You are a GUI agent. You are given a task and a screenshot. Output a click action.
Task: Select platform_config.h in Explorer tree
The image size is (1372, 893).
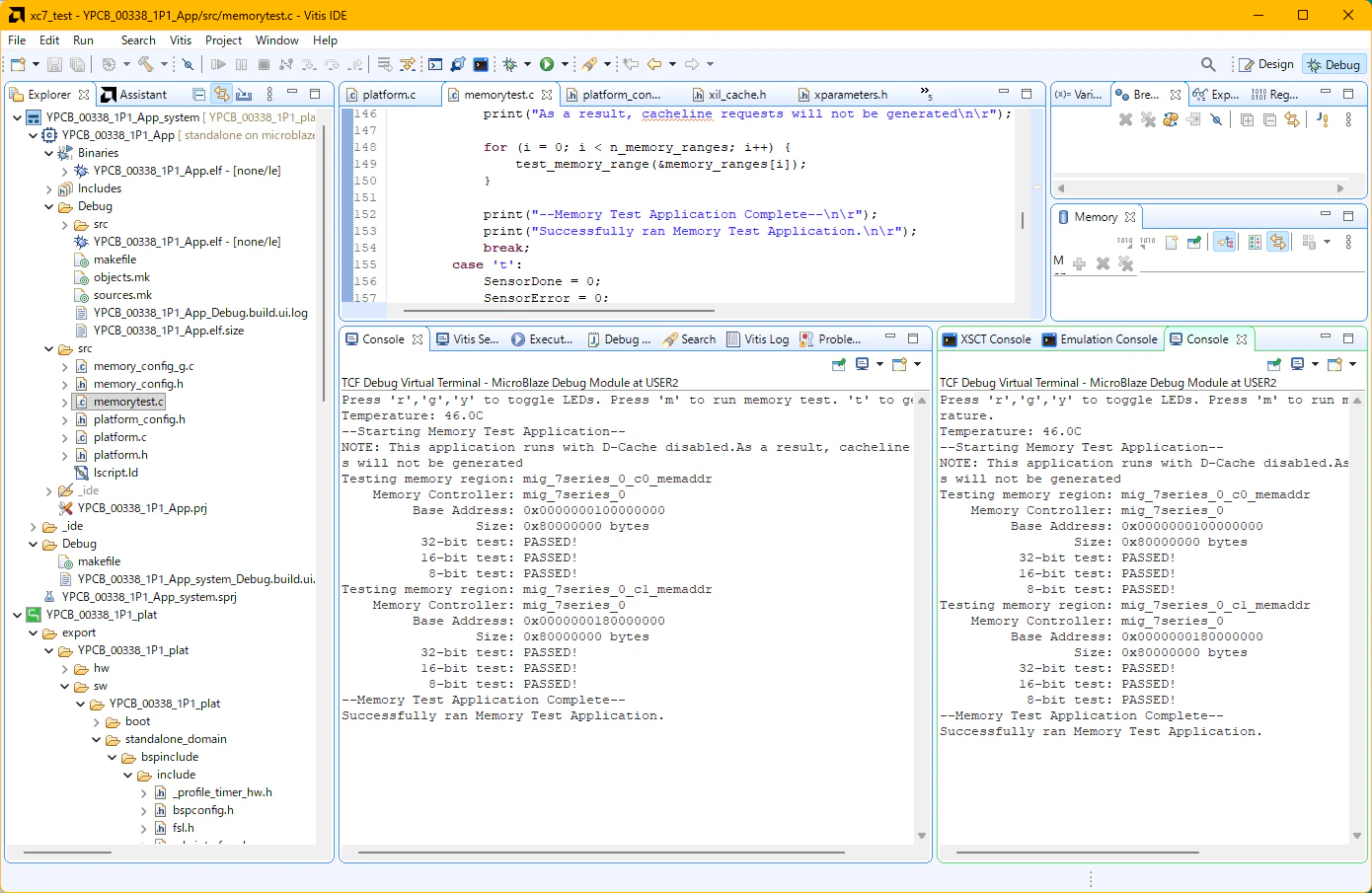[x=139, y=419]
